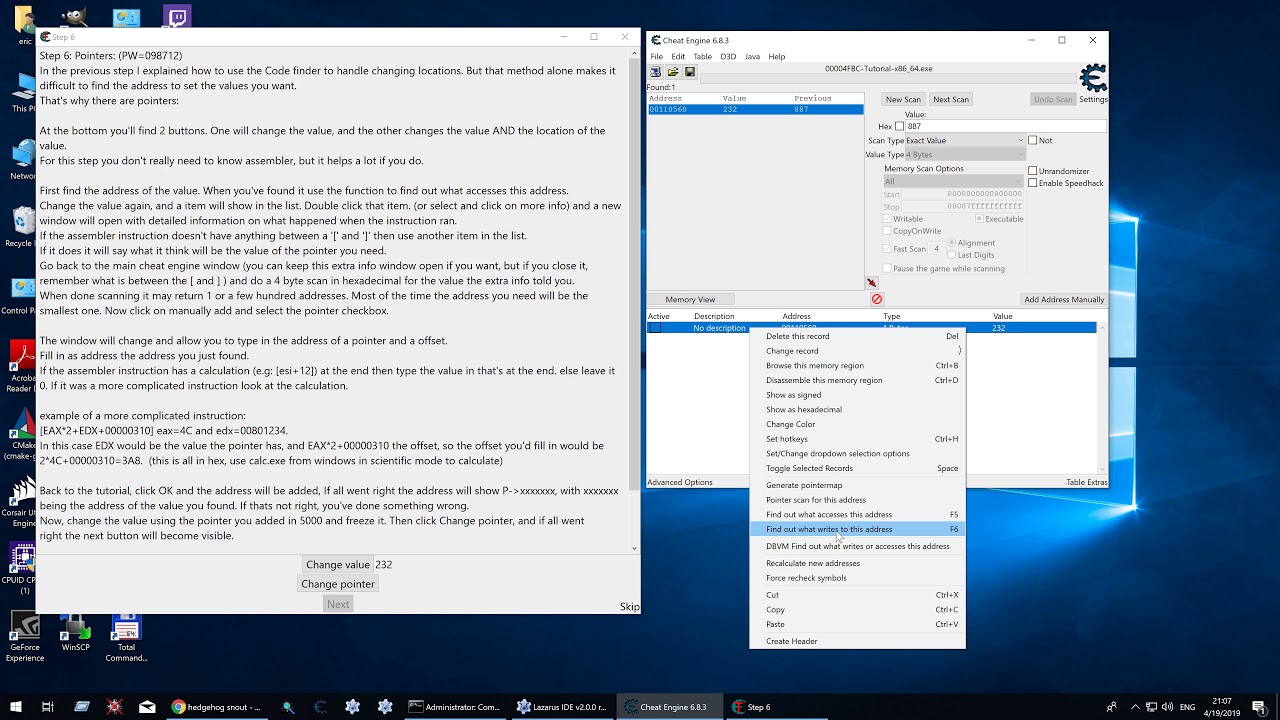Open Total Commander desktop shortcut
Viewport: 1280px width, 720px height.
point(126,638)
